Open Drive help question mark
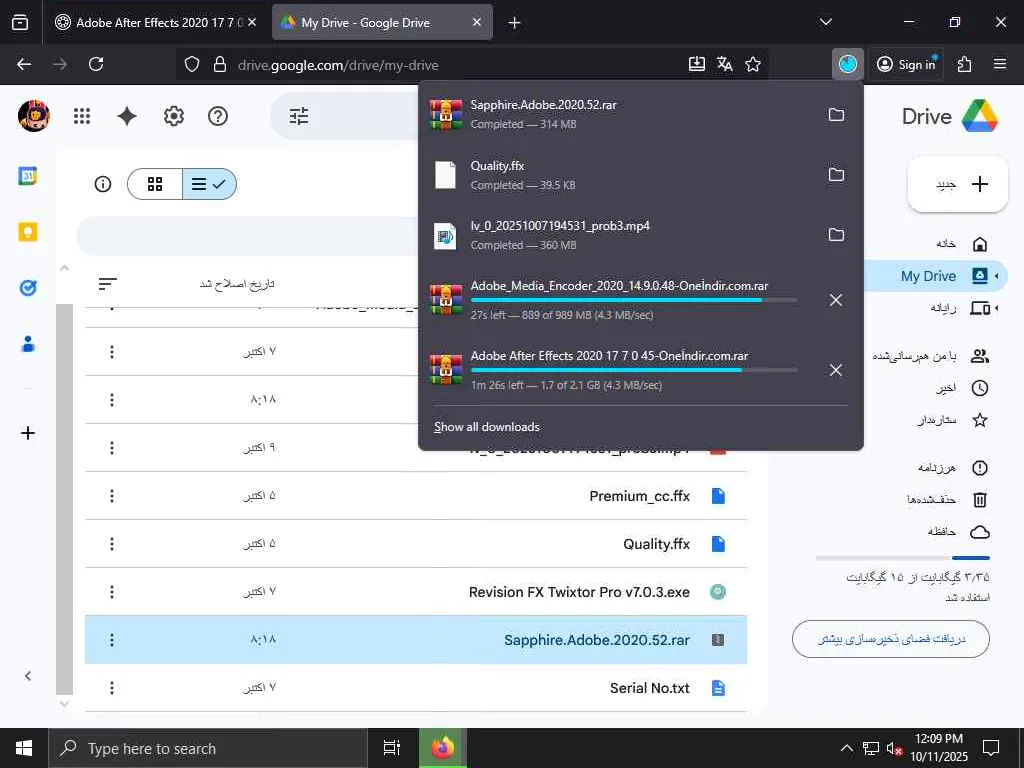1024x768 pixels. tap(217, 116)
